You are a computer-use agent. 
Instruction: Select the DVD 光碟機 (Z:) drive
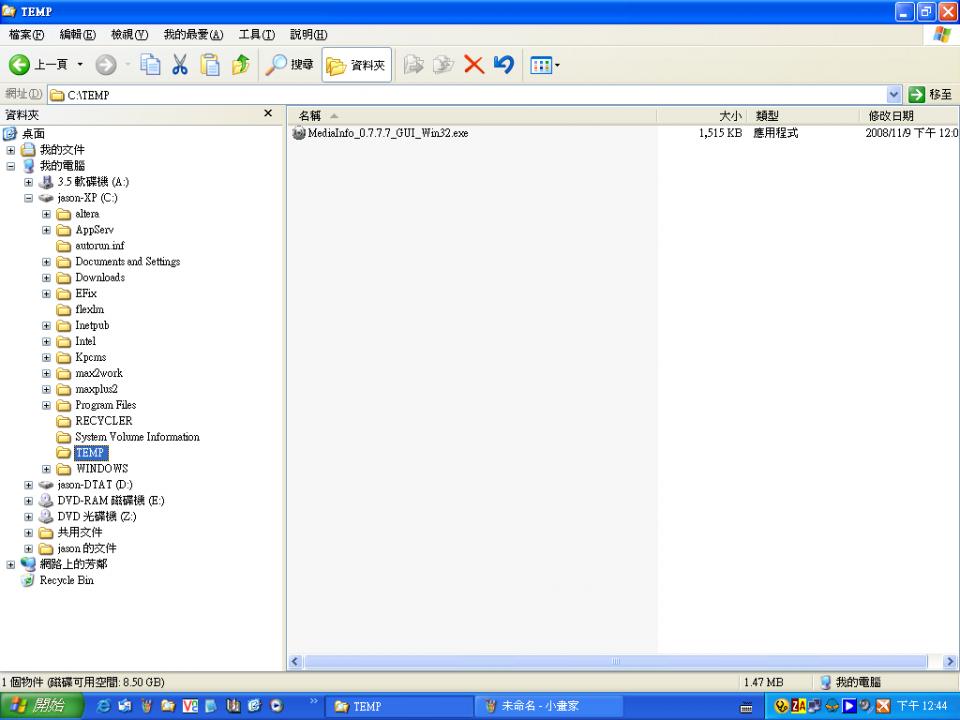97,516
